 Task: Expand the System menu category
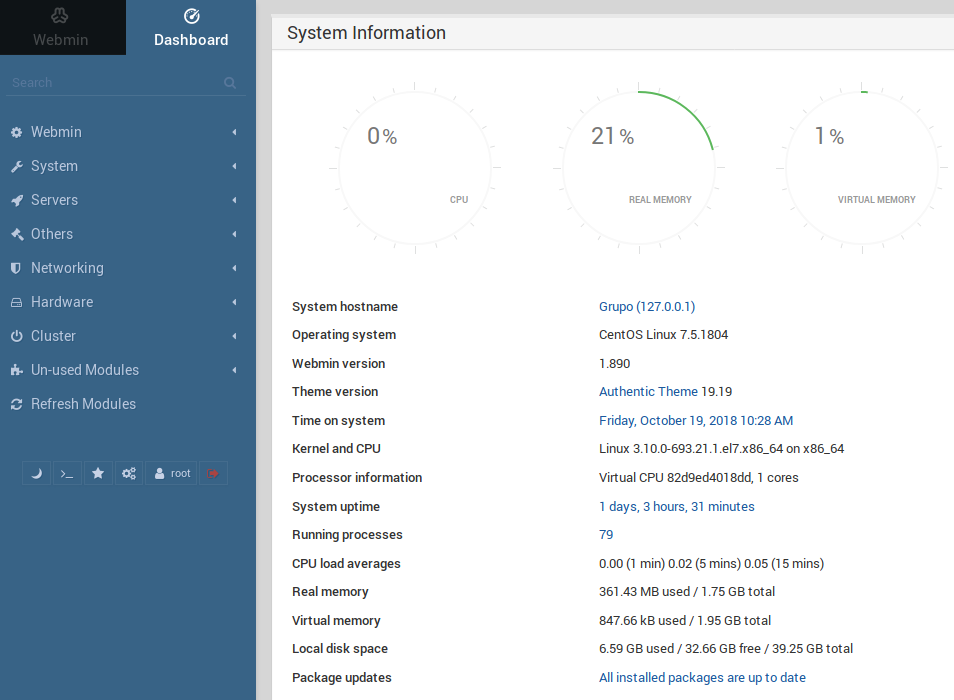tap(54, 166)
